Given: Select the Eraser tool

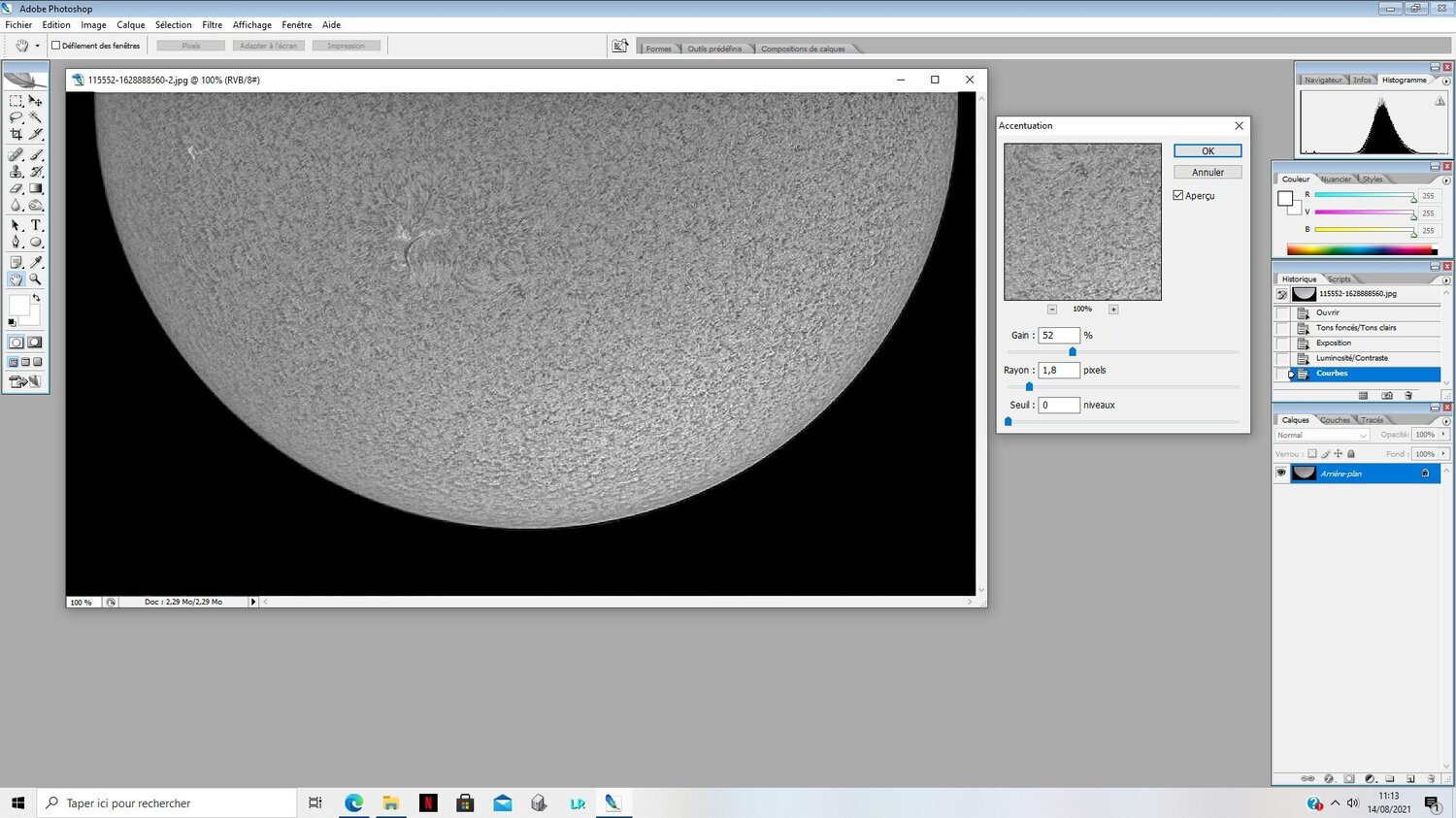Looking at the screenshot, I should pyautogui.click(x=16, y=188).
